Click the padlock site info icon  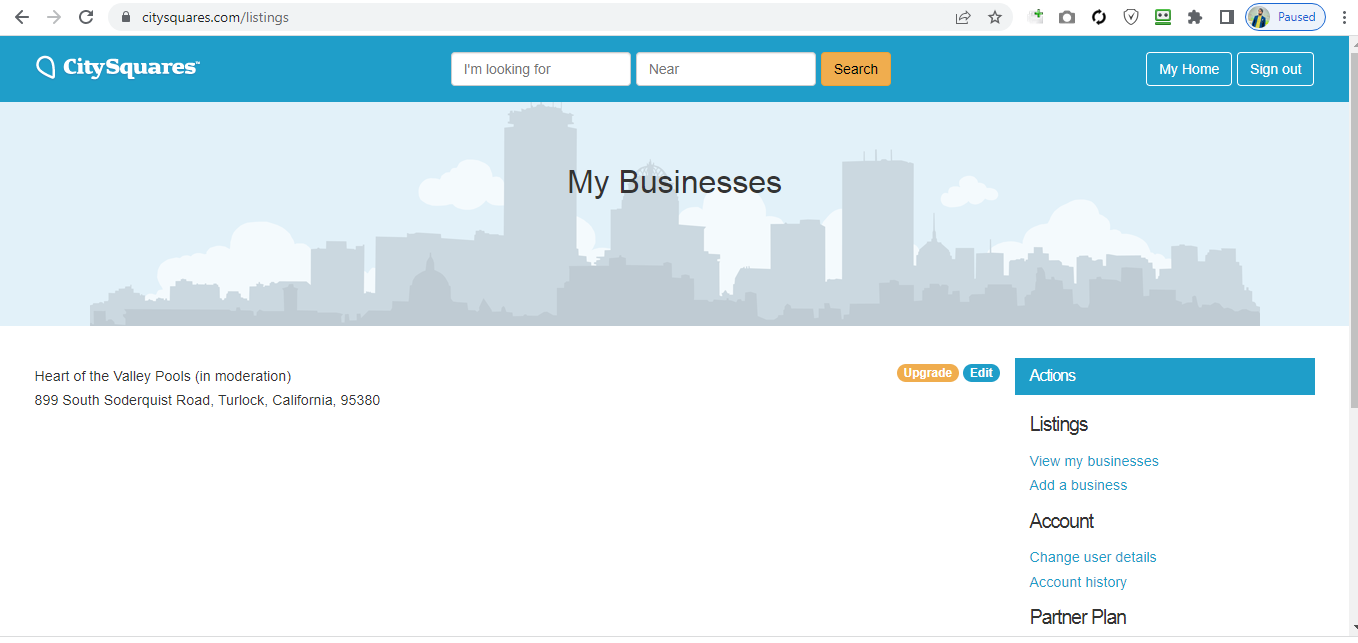126,17
